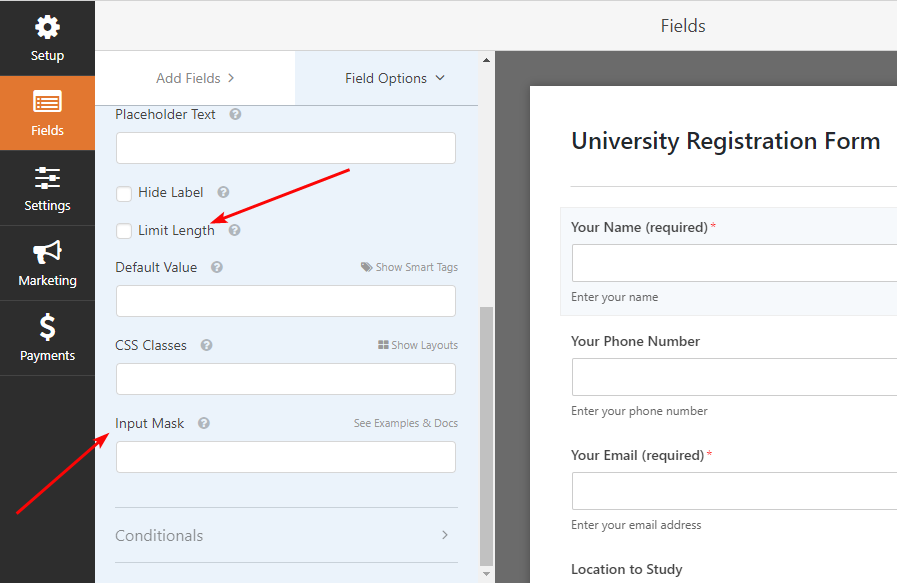The image size is (897, 583).
Task: Click Show Layouts link
Action: [x=417, y=345]
